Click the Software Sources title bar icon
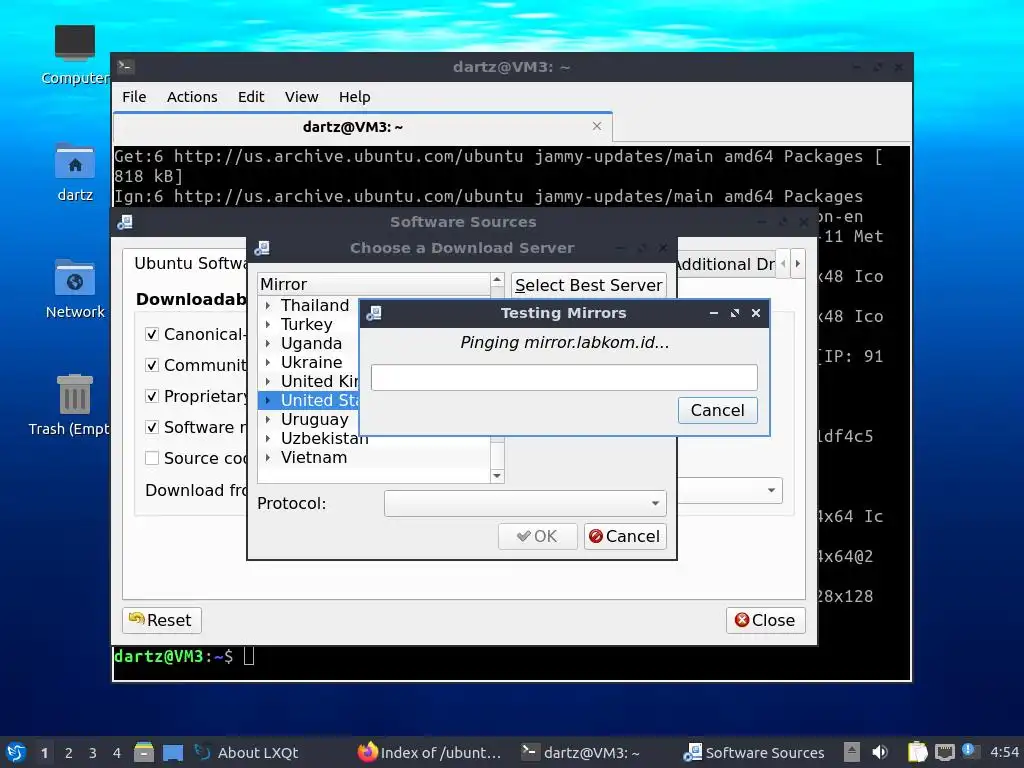The width and height of the screenshot is (1024, 768). pyautogui.click(x=125, y=222)
